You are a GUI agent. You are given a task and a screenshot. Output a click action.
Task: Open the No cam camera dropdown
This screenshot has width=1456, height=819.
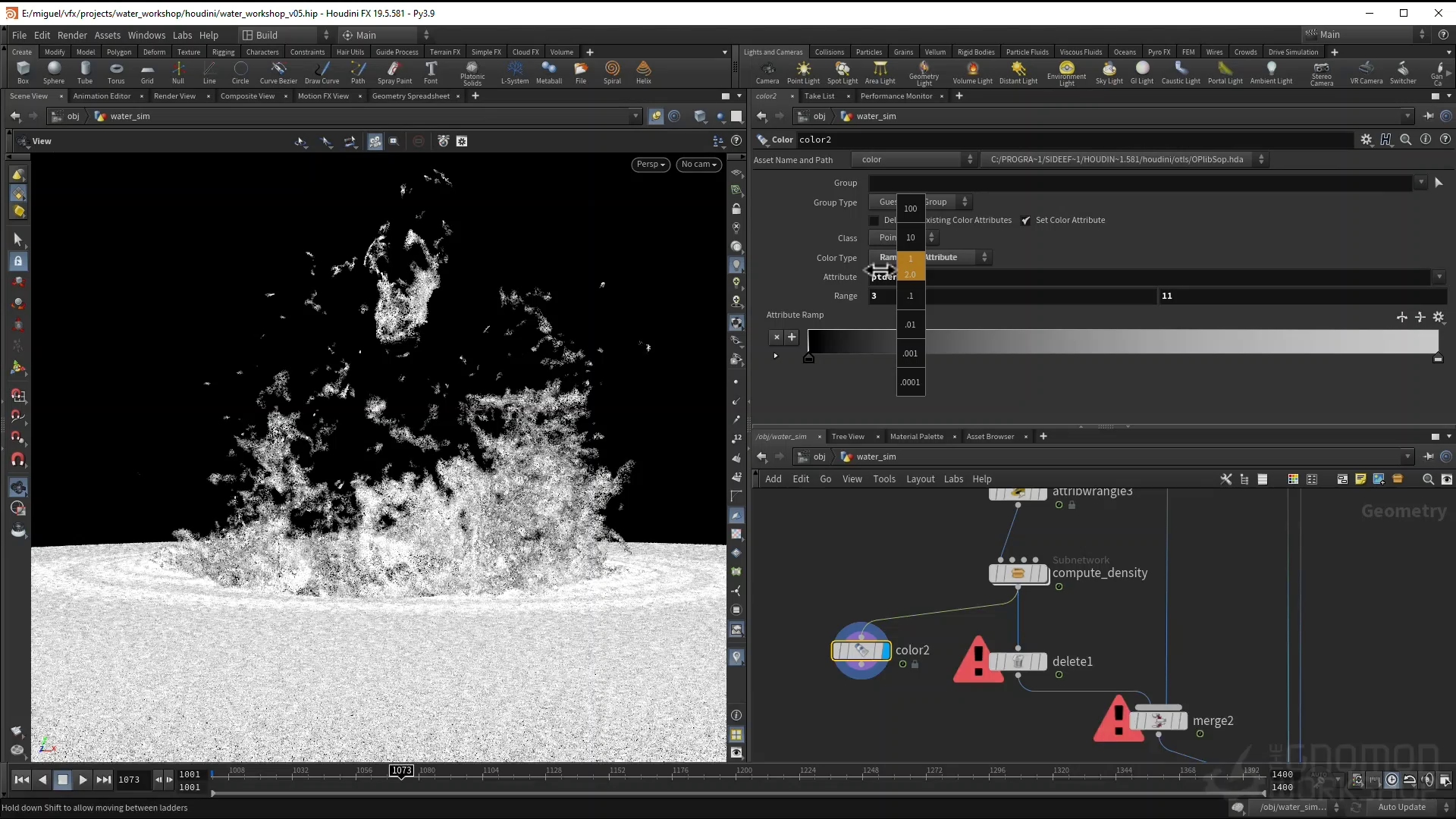coord(698,165)
